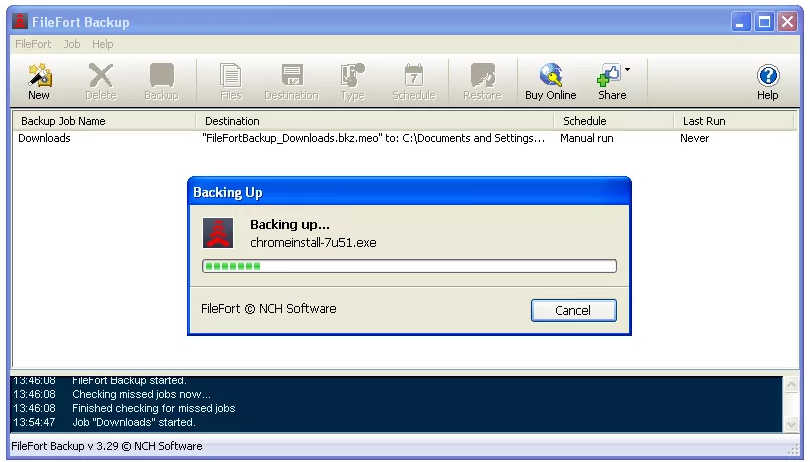Click 'FileFort © NCH Software' dialog text
The width and height of the screenshot is (810, 462).
(269, 309)
